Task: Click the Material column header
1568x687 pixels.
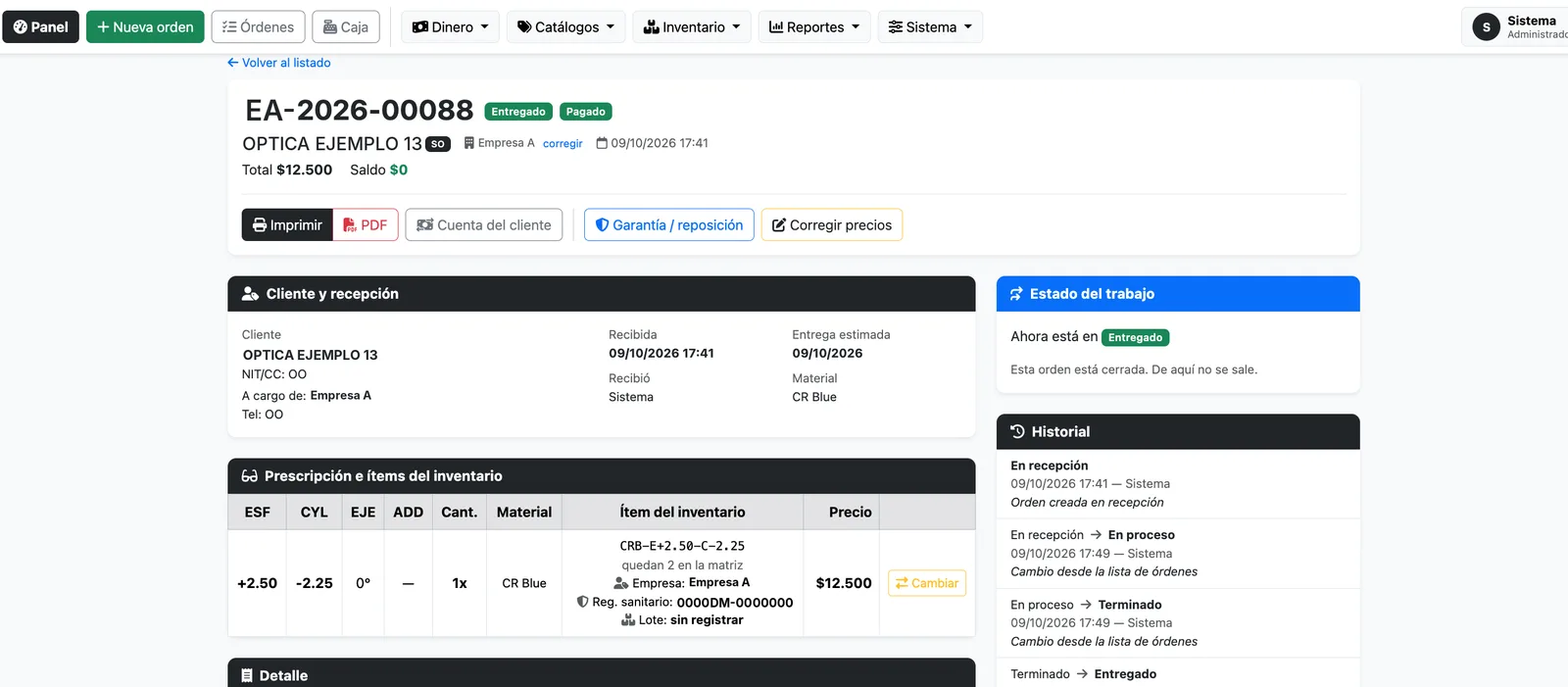Action: 524,513
